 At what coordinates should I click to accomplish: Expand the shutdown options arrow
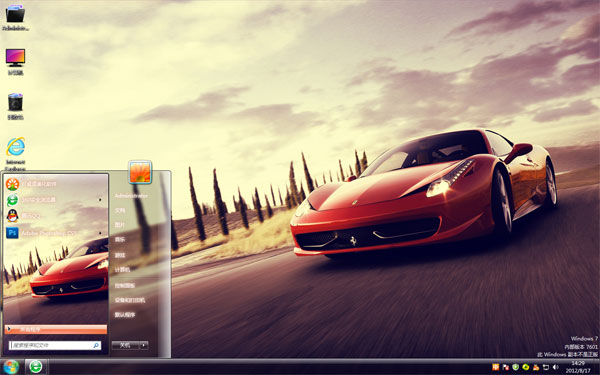(x=144, y=345)
